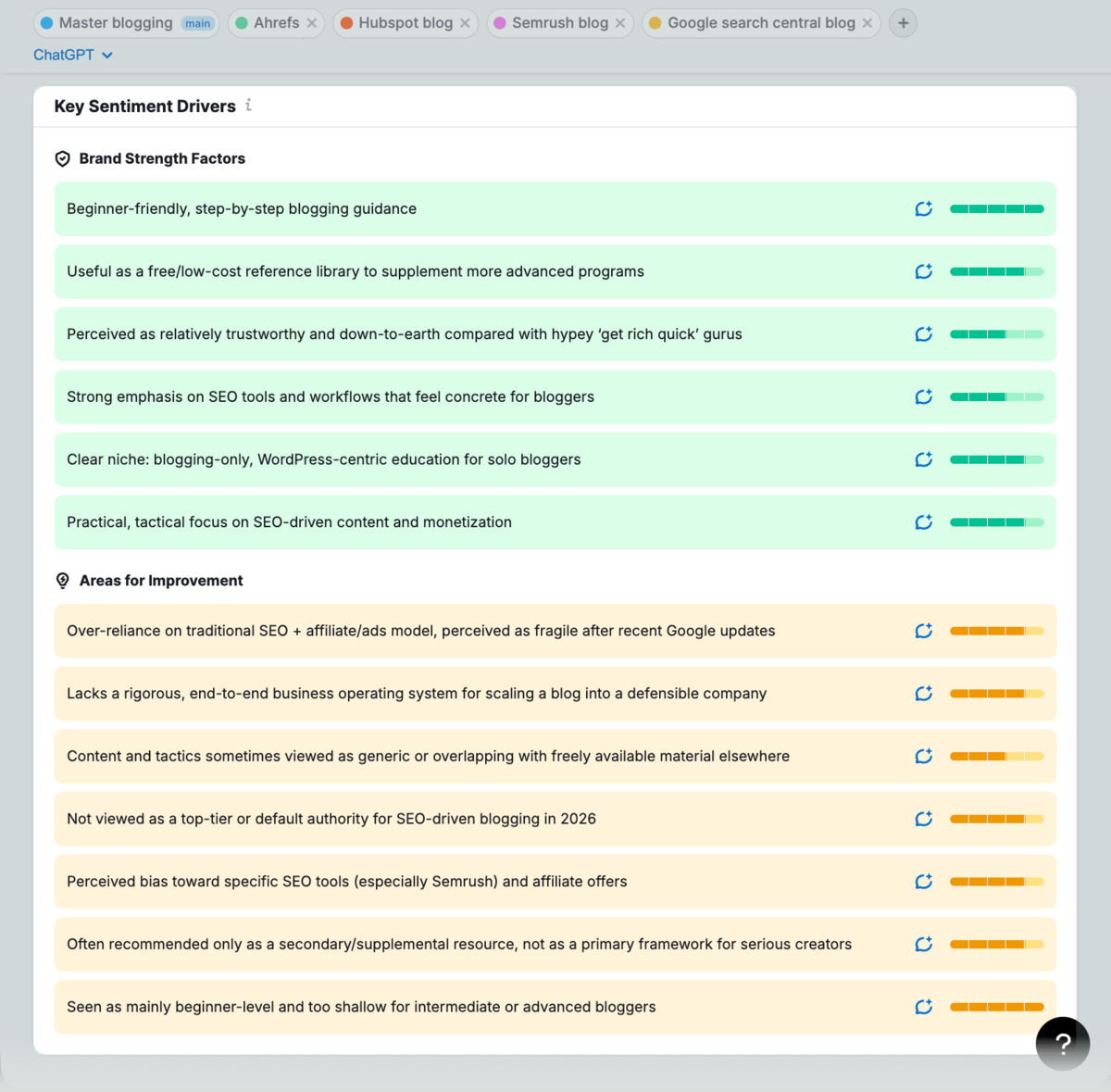Image resolution: width=1111 pixels, height=1092 pixels.
Task: Refresh the "Perceived bias toward specific SEO tools" insight
Action: click(923, 882)
